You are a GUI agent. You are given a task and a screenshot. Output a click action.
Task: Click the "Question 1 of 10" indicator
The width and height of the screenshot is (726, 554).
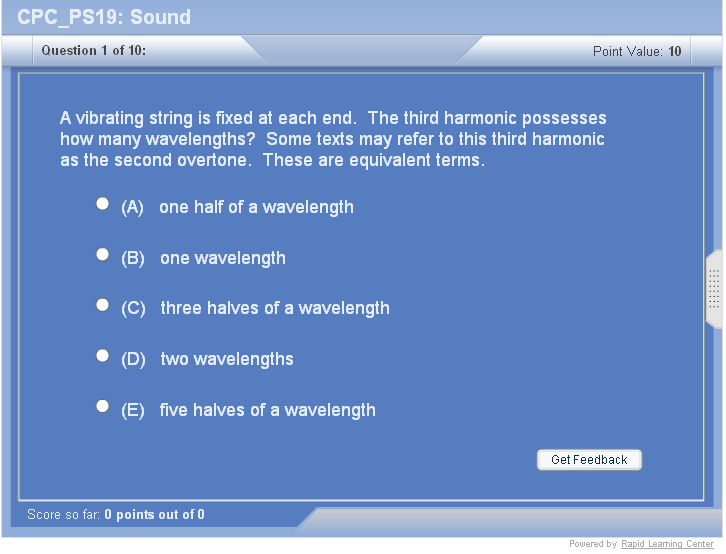coord(94,50)
